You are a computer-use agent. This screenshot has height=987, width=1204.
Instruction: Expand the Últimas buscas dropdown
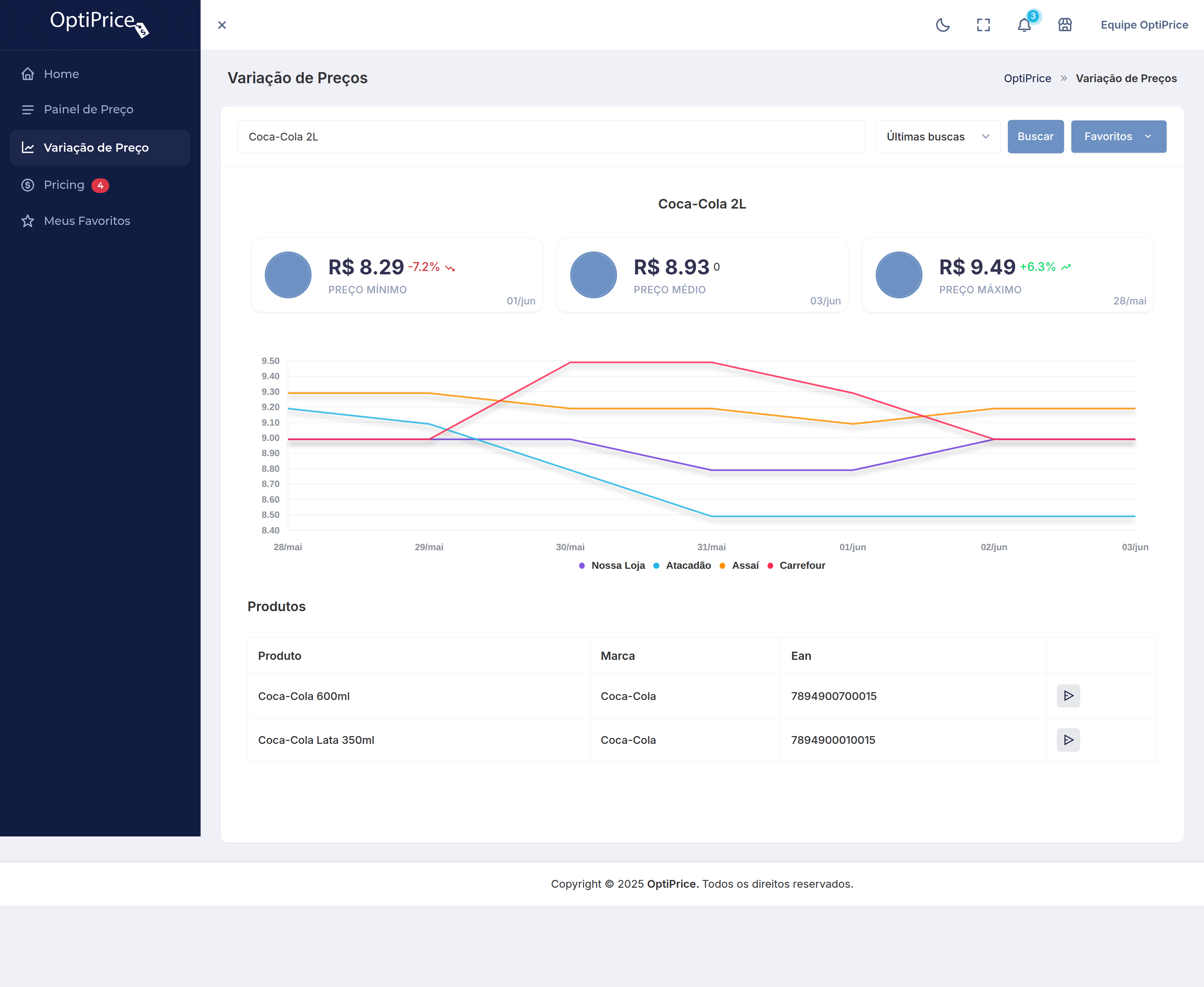pyautogui.click(x=938, y=136)
